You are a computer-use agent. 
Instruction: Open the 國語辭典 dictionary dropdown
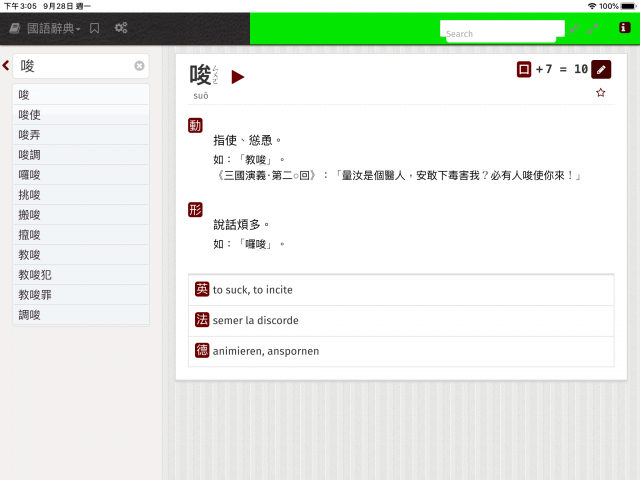(x=45, y=28)
